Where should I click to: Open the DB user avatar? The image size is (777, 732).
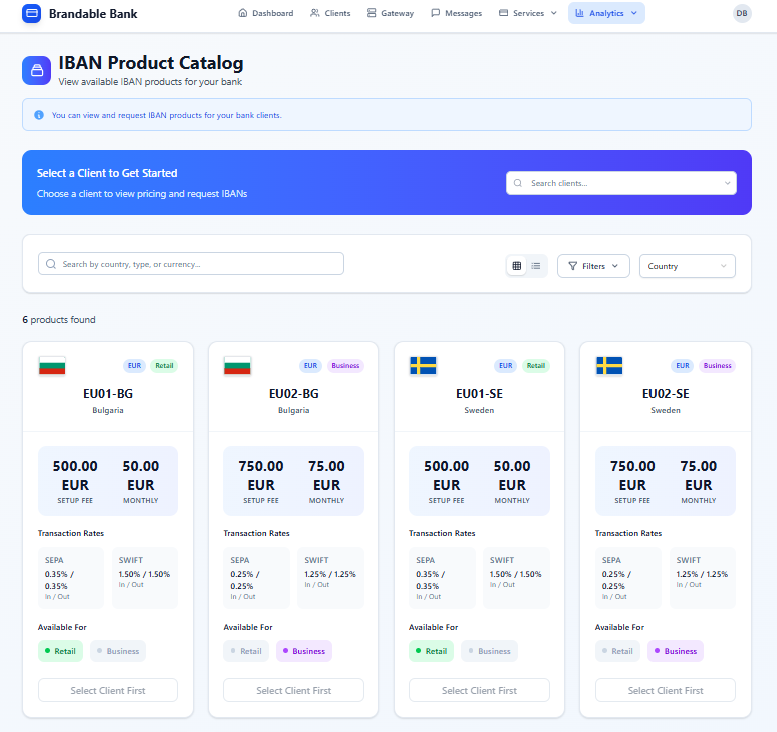741,13
